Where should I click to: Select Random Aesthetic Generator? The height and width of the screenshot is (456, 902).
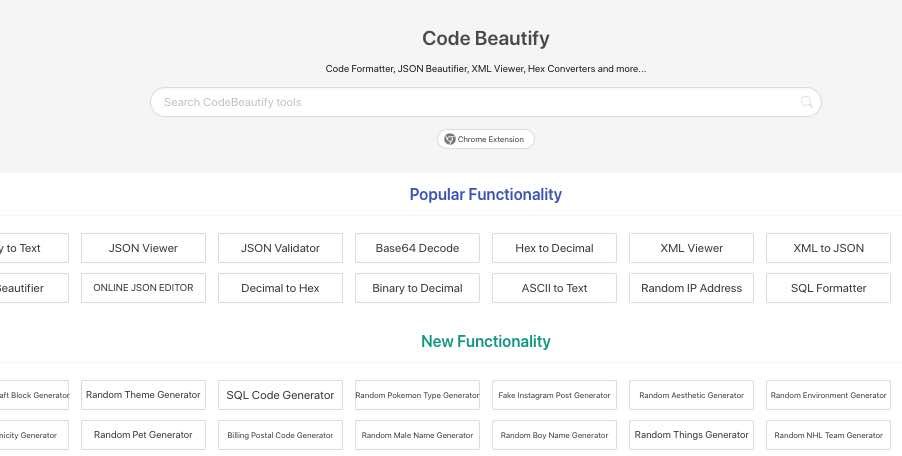[691, 395]
